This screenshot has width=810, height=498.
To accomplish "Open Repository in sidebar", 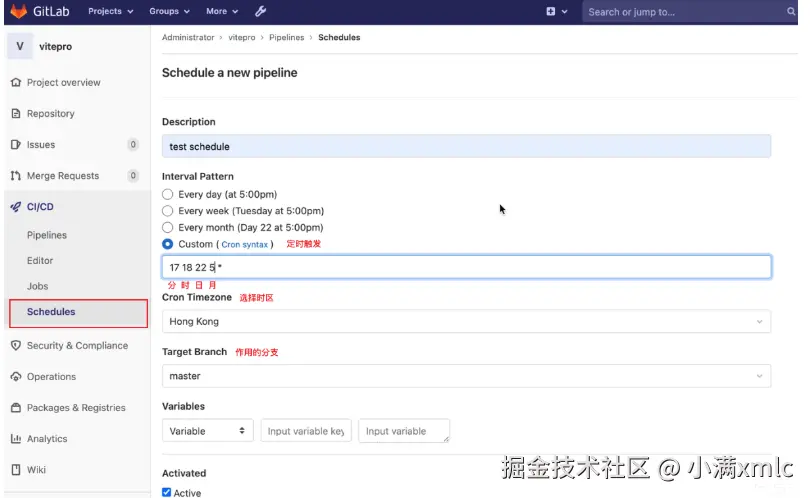I will 51,114.
